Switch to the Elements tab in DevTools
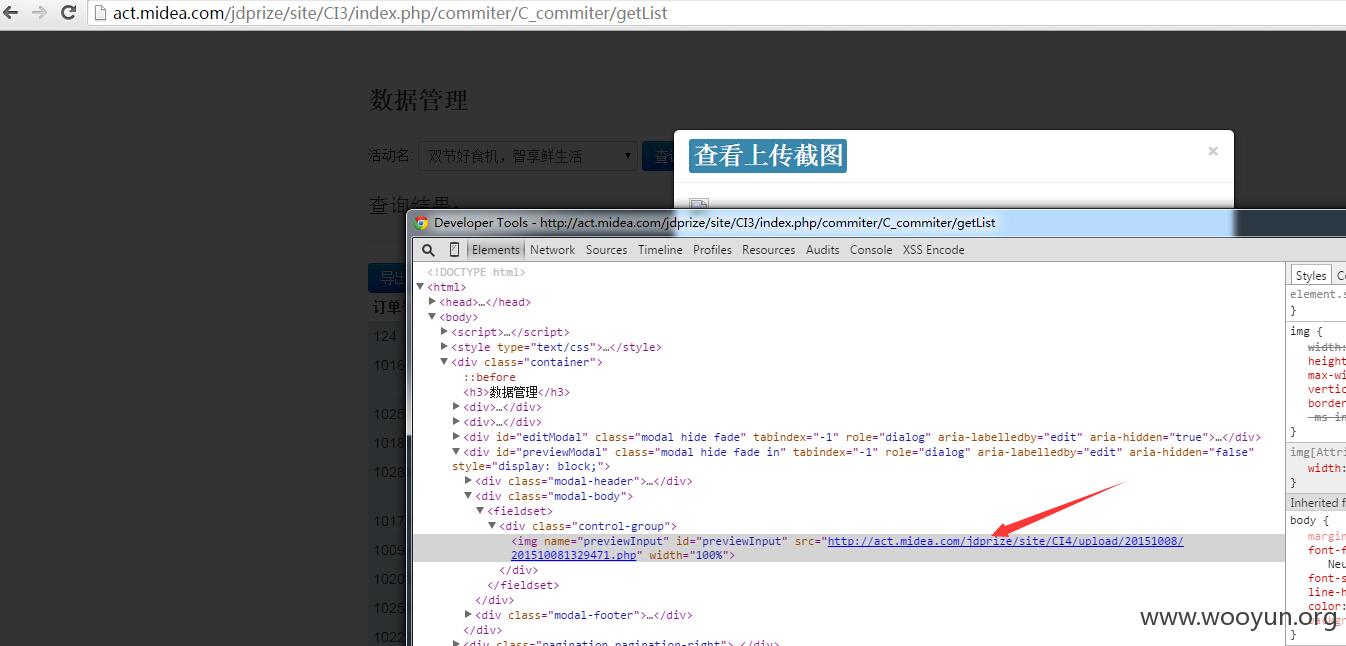Viewport: 1346px width, 646px height. [x=496, y=250]
